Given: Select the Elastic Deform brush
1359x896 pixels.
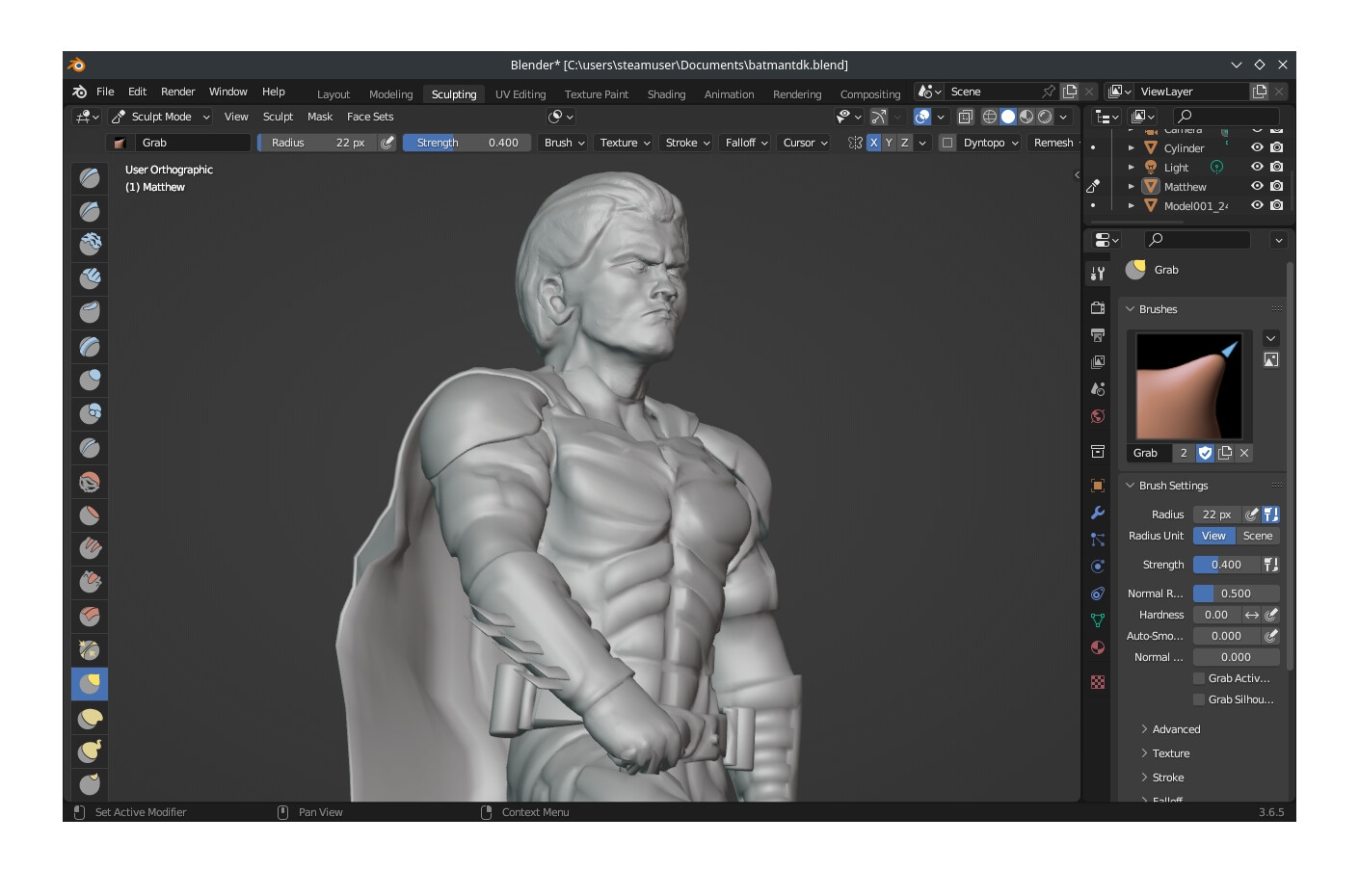Looking at the screenshot, I should point(90,718).
